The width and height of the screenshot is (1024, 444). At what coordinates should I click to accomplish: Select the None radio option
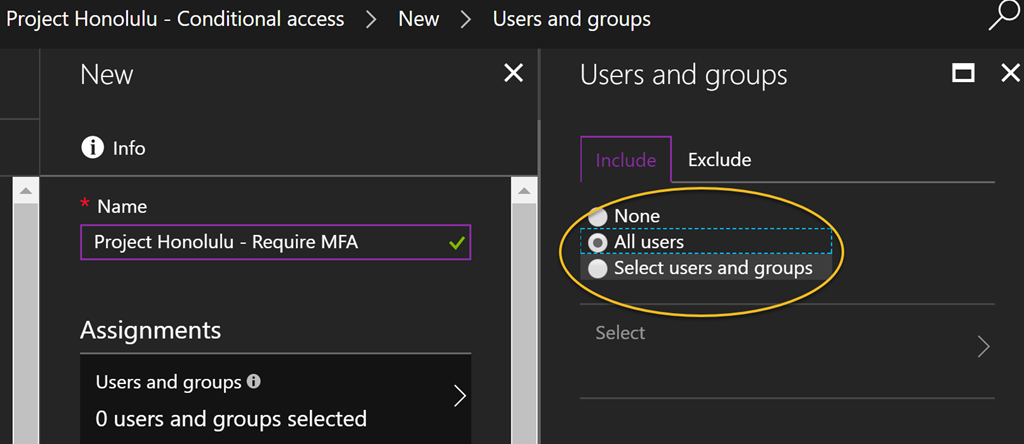598,216
